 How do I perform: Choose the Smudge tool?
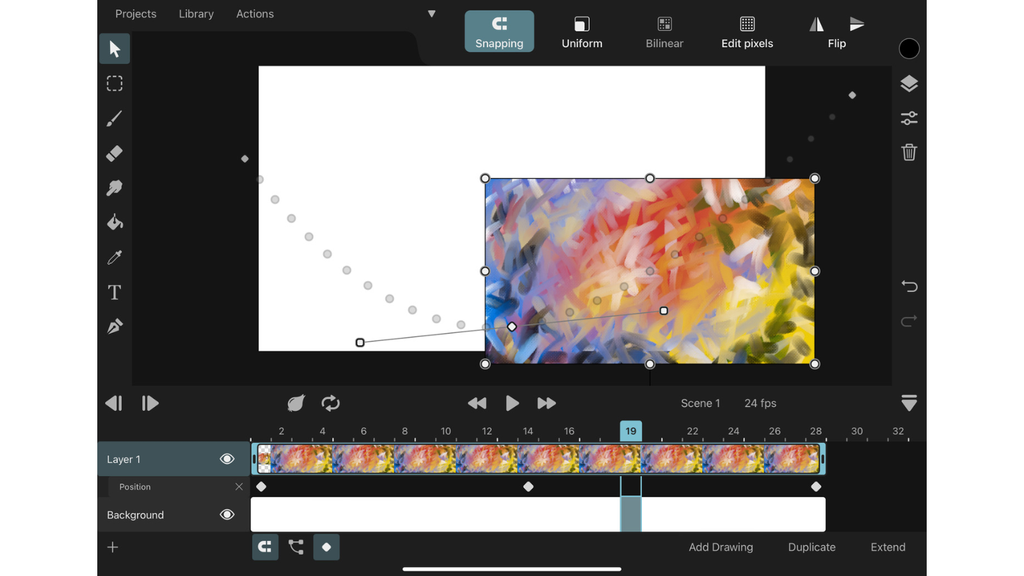(114, 187)
